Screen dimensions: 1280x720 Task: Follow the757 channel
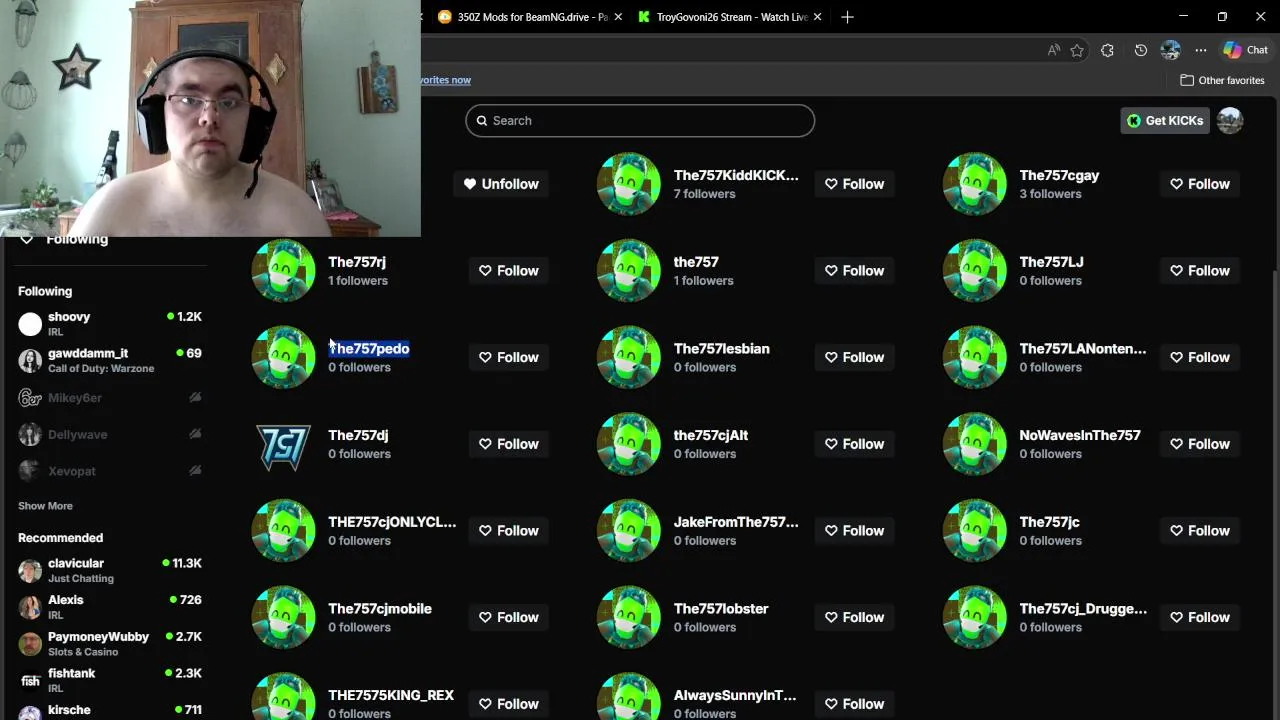pyautogui.click(x=855, y=271)
